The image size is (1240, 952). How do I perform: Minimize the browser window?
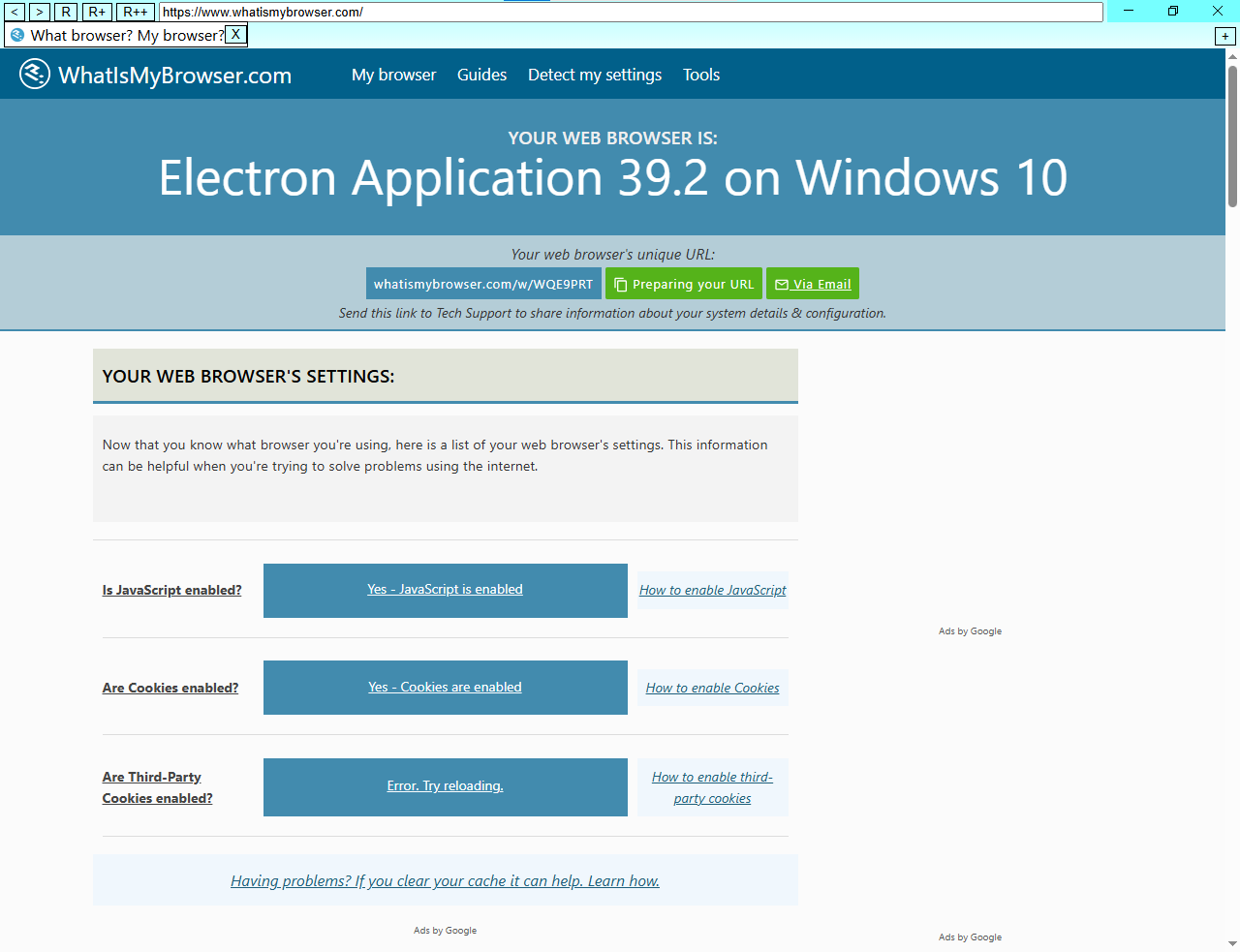pyautogui.click(x=1129, y=11)
